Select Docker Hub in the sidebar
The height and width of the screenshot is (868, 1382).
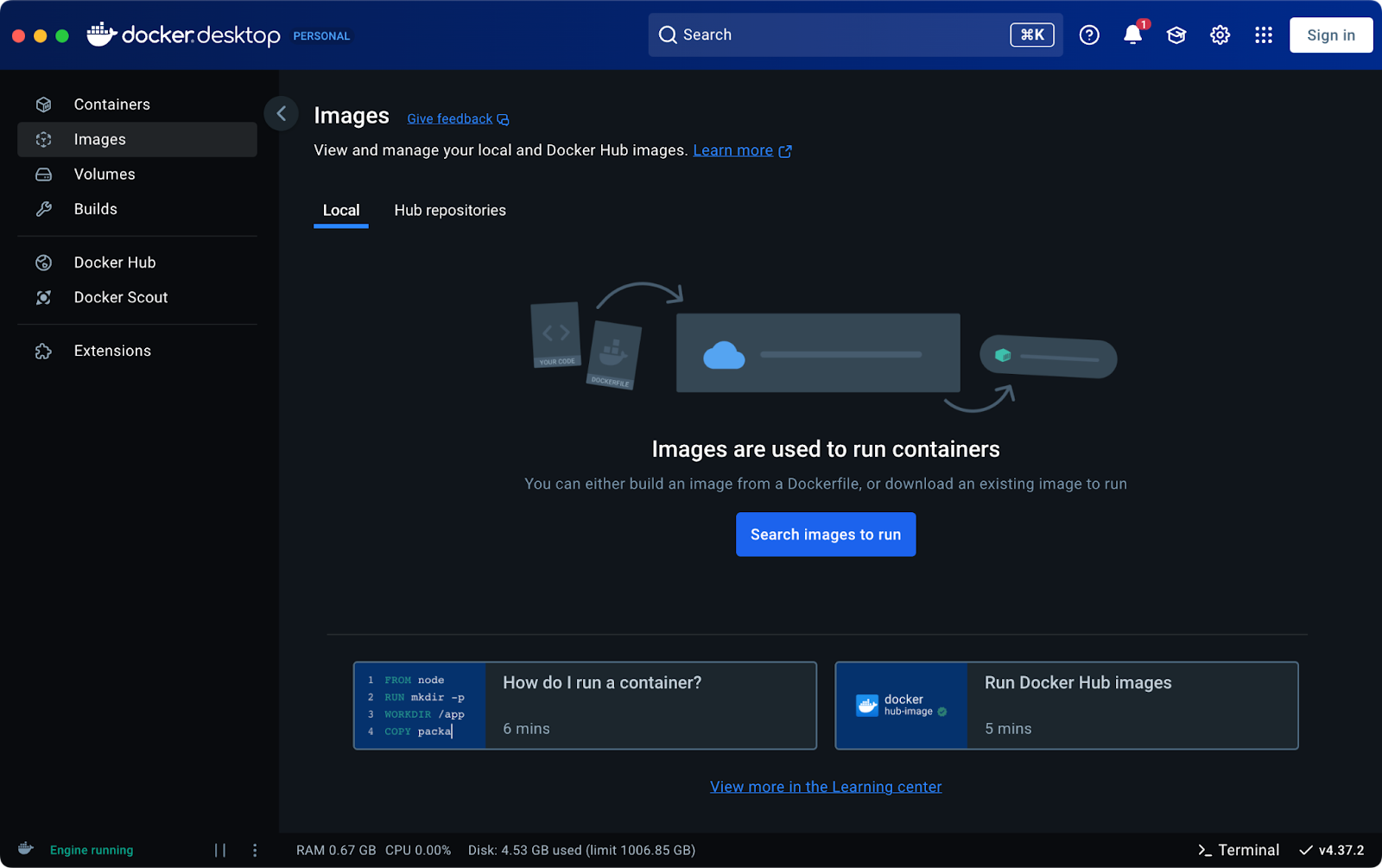(137, 263)
